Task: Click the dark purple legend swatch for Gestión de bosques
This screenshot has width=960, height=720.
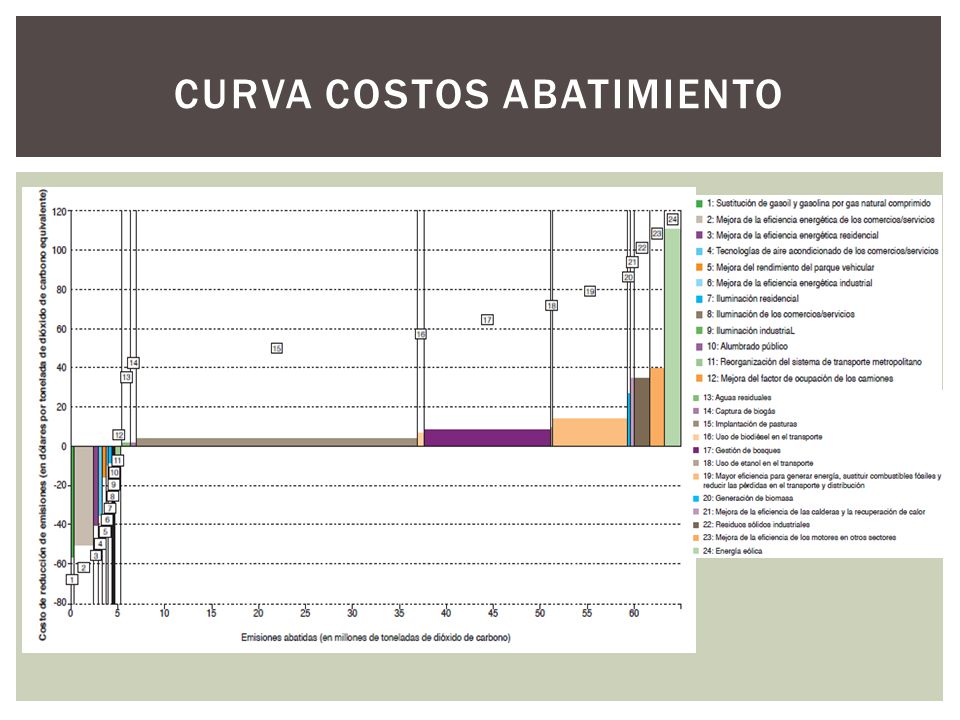Action: click(696, 450)
